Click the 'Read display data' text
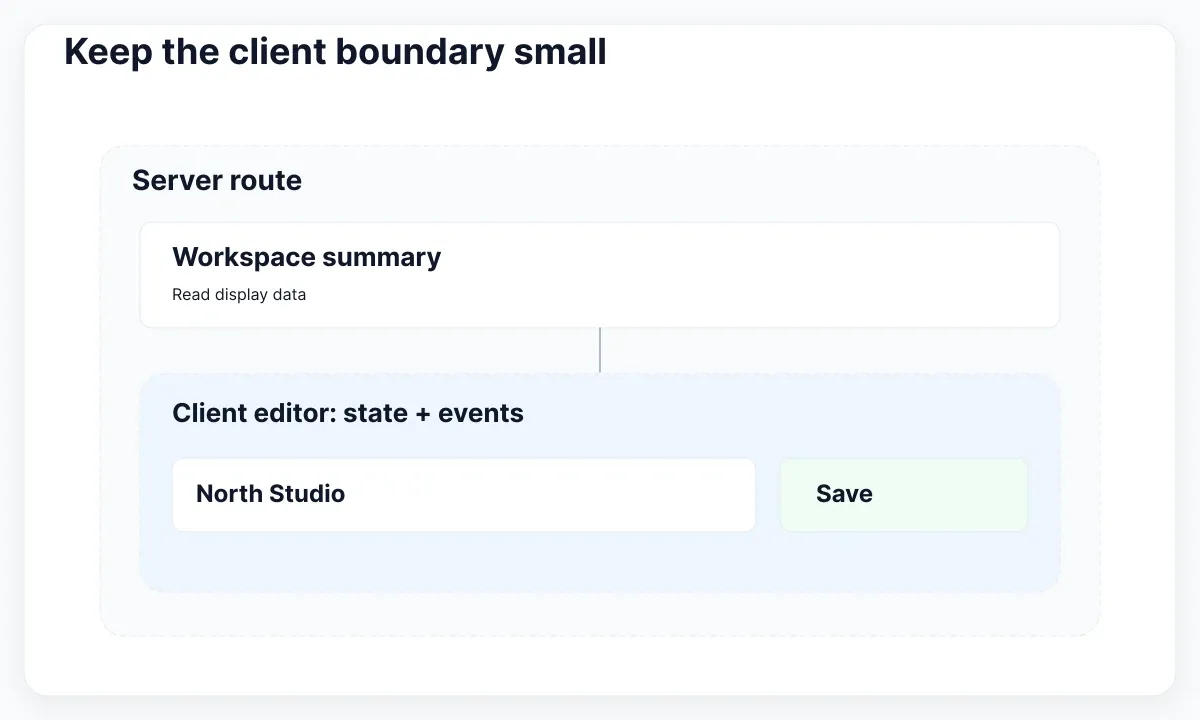The width and height of the screenshot is (1200, 720). point(239,295)
